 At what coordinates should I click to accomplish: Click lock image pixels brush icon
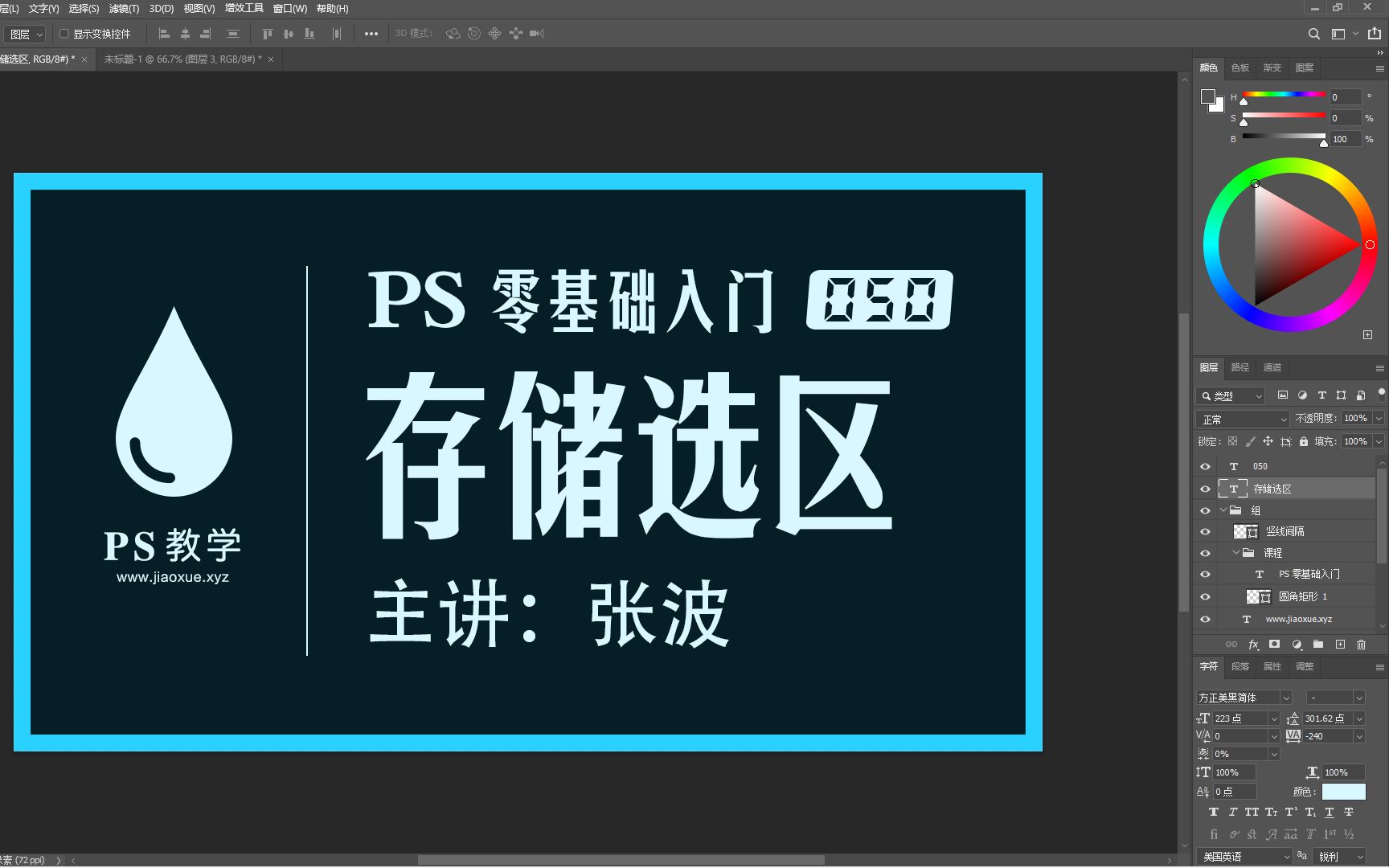1250,441
